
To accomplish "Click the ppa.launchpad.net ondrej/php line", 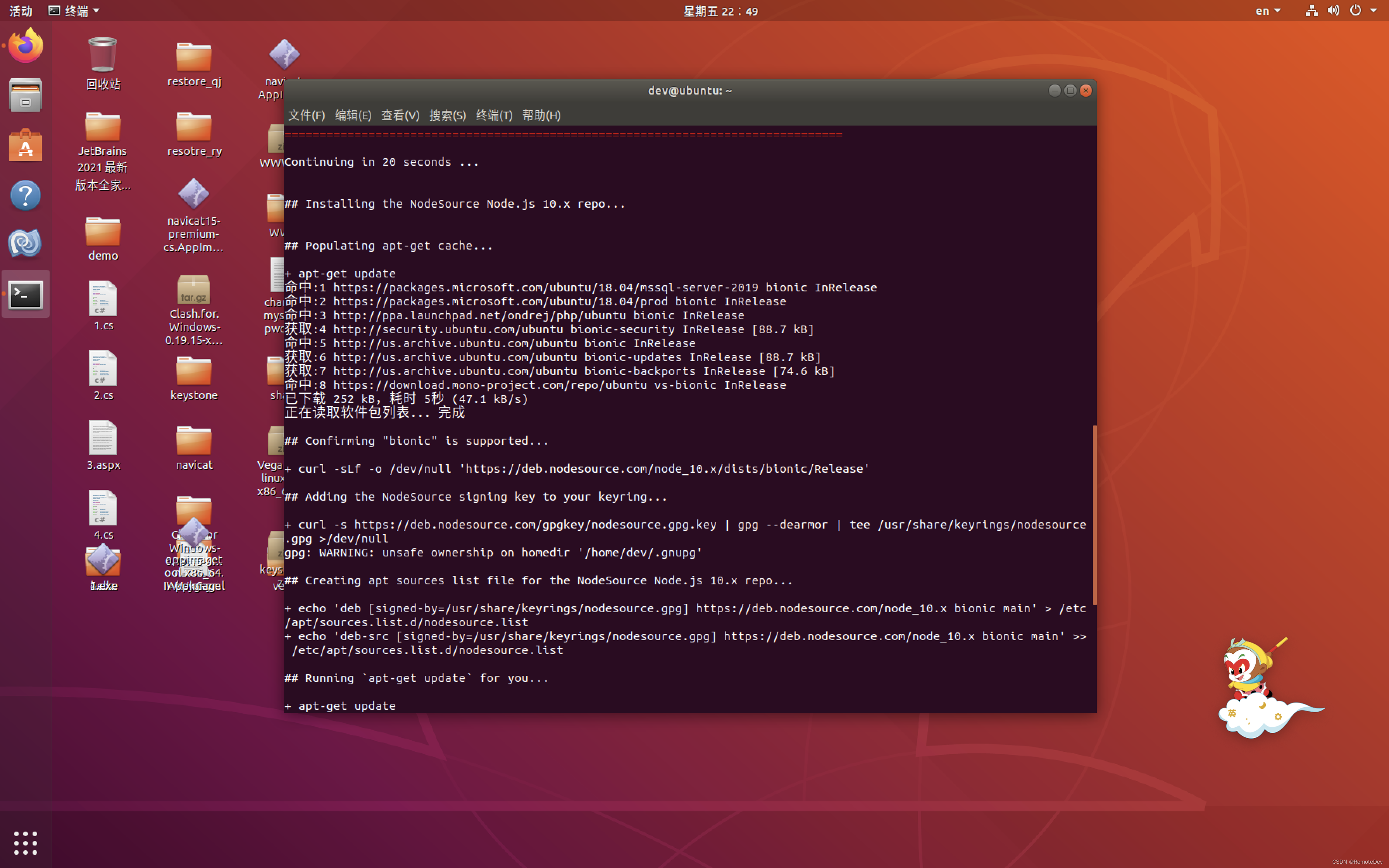I will (x=514, y=315).
